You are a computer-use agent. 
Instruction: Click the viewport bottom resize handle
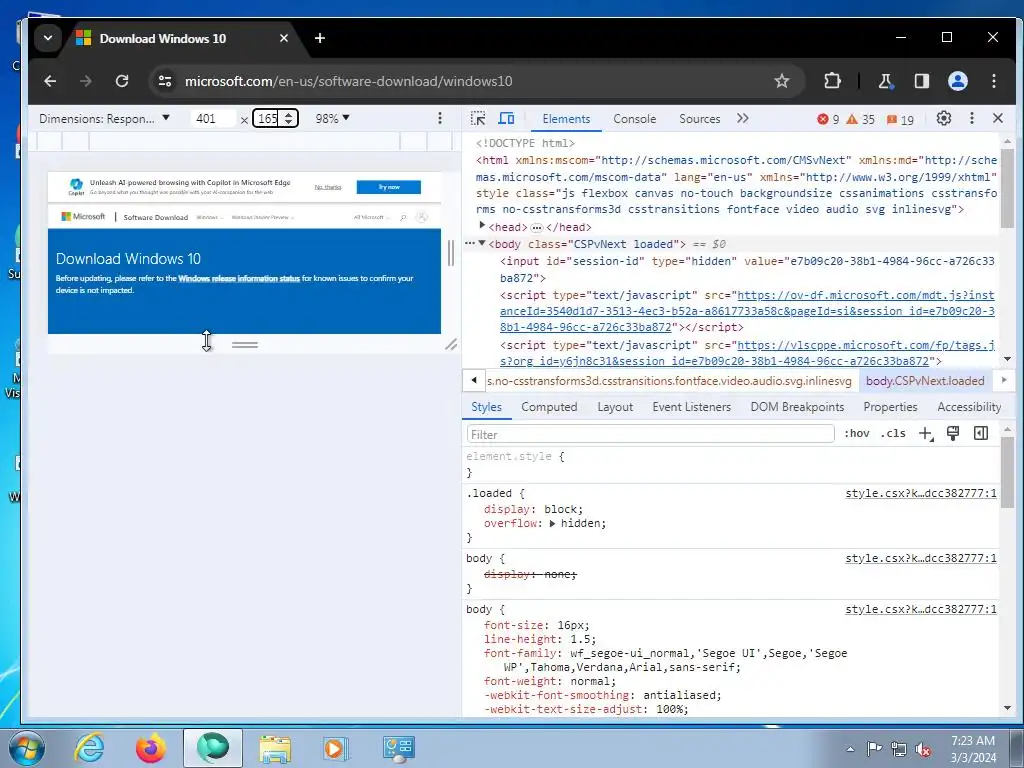pos(245,345)
